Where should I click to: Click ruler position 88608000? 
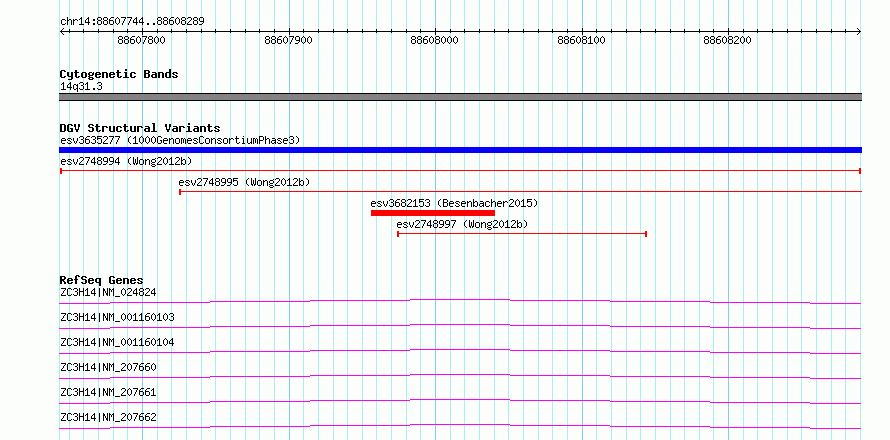[x=435, y=40]
